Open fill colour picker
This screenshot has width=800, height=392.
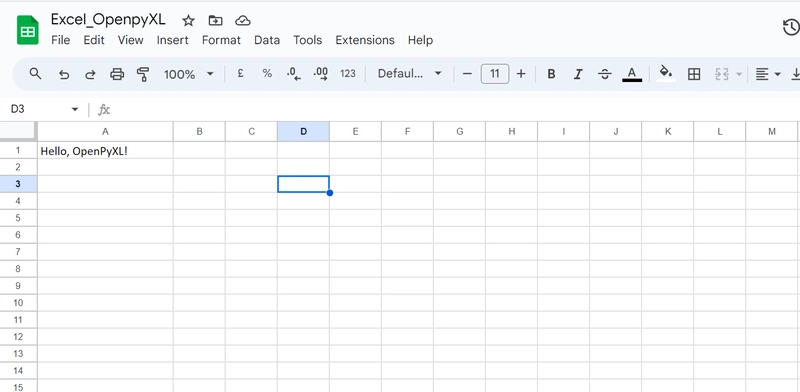666,74
